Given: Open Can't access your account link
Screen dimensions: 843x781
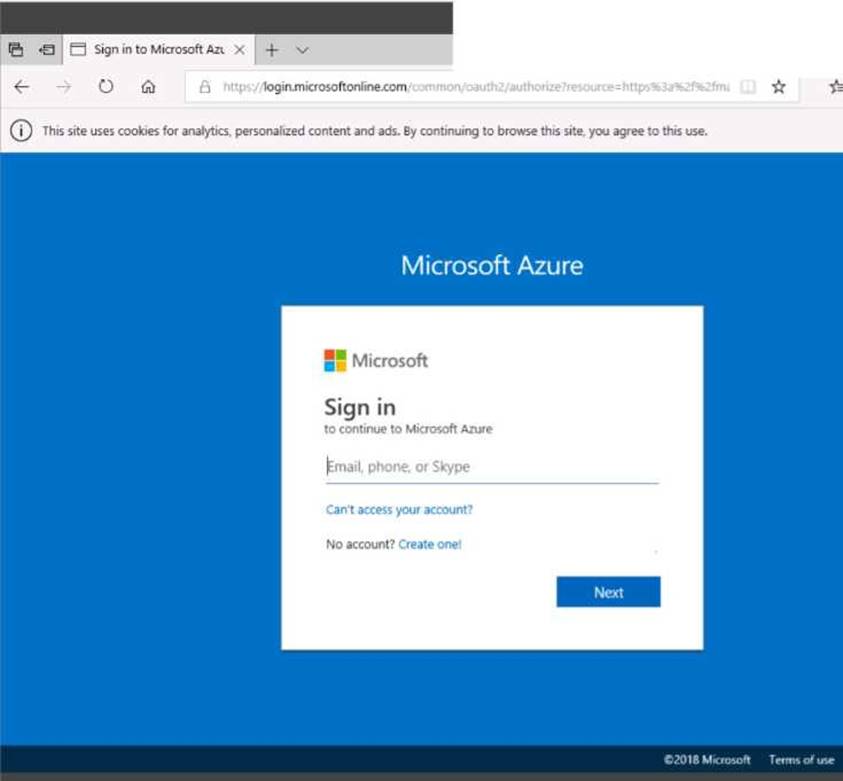Looking at the screenshot, I should pos(399,510).
